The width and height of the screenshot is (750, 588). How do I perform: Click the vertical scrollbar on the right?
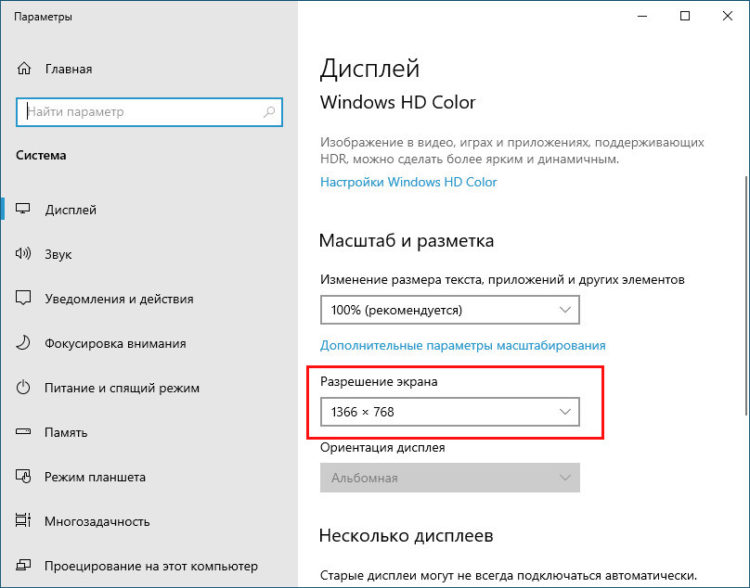744,300
